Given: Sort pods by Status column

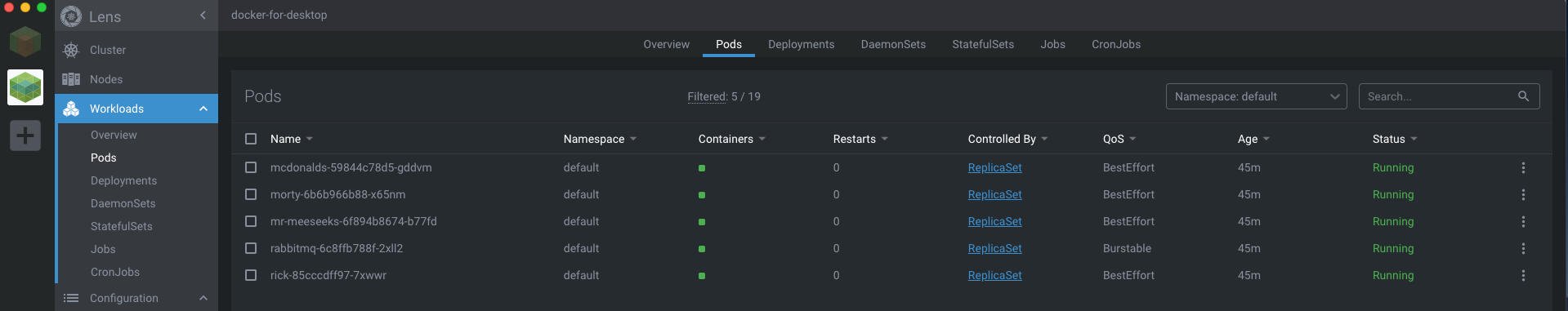Looking at the screenshot, I should coord(1395,139).
